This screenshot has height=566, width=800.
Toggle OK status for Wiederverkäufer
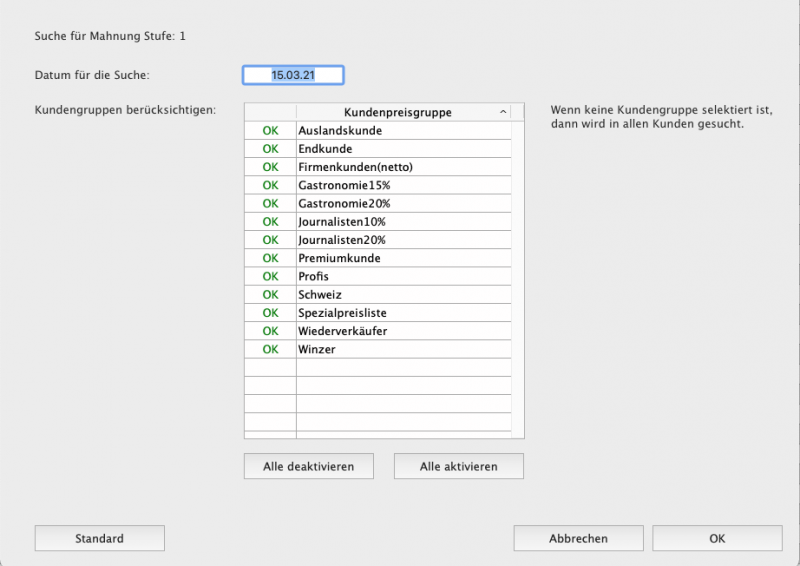pyautogui.click(x=270, y=331)
